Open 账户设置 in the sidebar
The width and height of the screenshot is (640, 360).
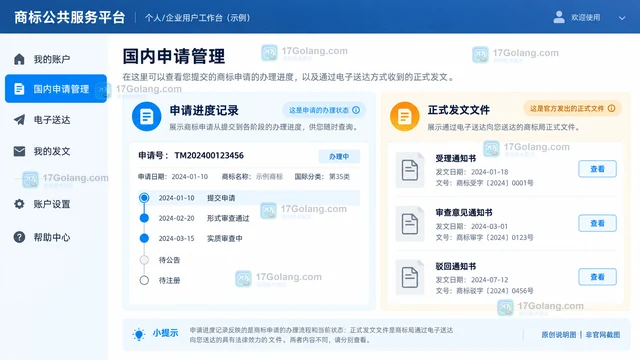click(x=56, y=204)
